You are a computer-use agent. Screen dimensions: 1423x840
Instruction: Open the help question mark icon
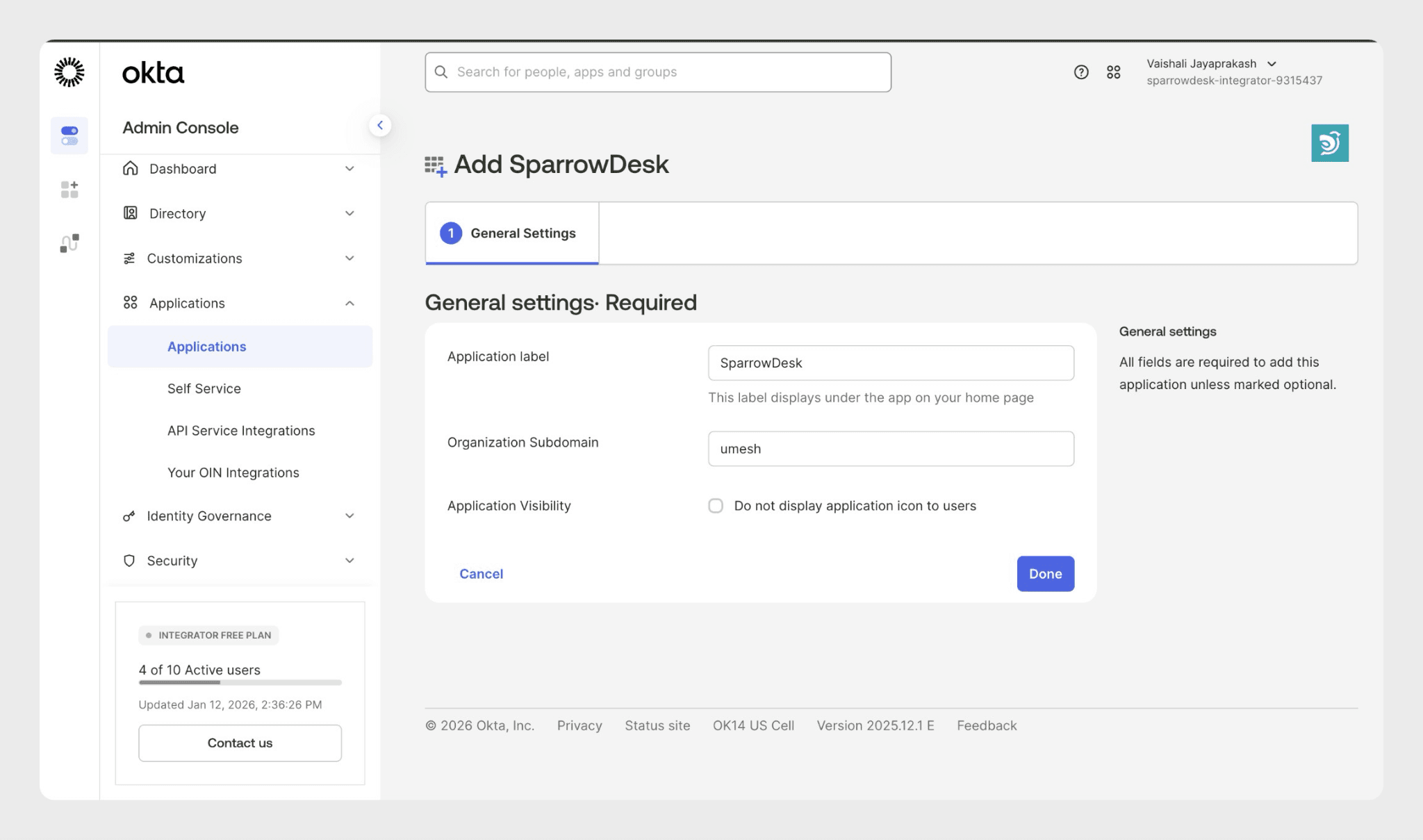click(x=1081, y=72)
